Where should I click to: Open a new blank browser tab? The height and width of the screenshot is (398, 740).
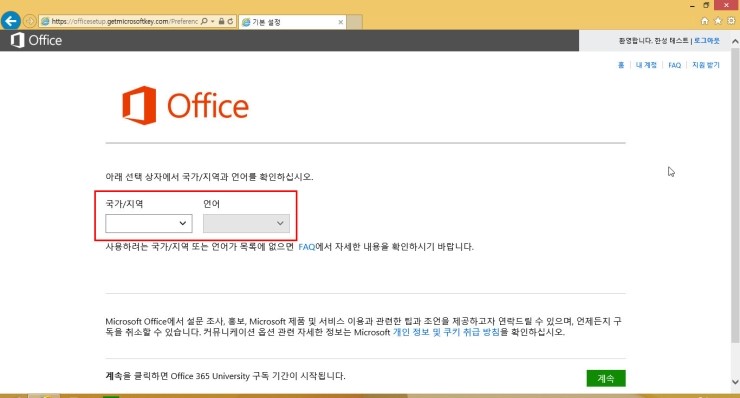point(355,22)
